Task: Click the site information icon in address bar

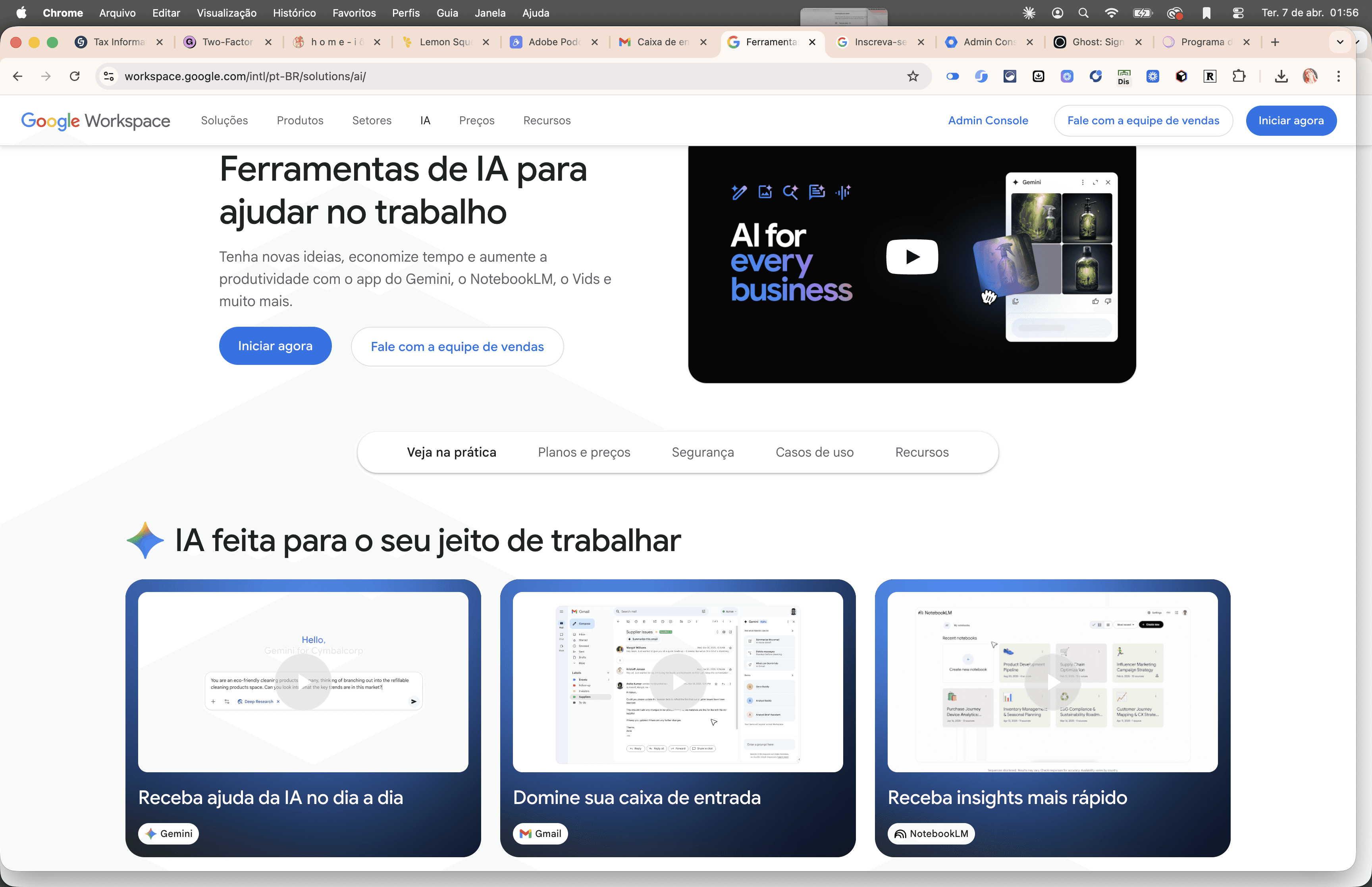Action: pyautogui.click(x=109, y=76)
